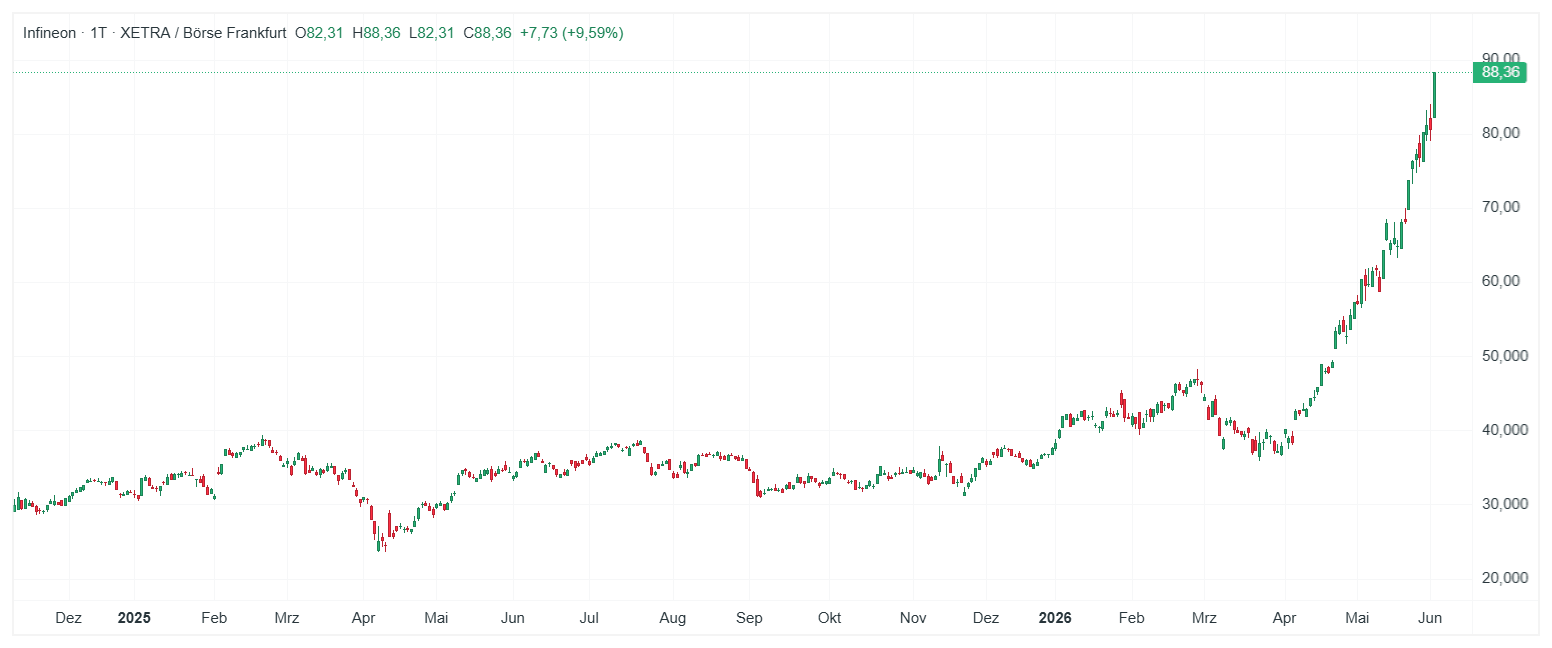
Task: Click the Apr marker next to Mai 2025
Action: point(363,618)
